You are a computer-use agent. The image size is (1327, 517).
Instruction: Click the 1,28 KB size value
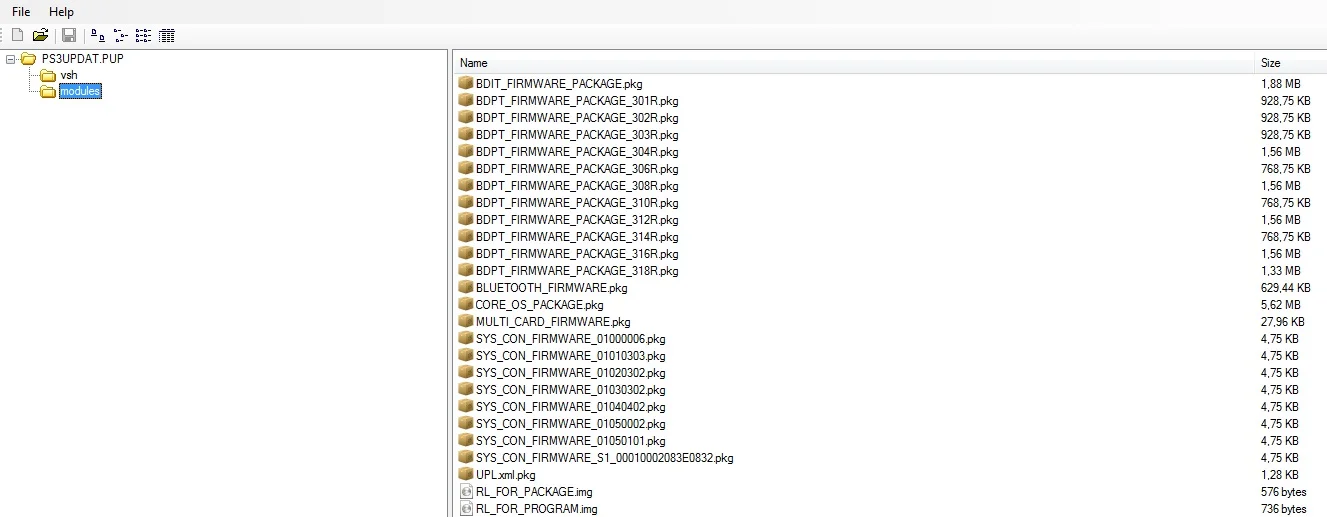pyautogui.click(x=1279, y=475)
